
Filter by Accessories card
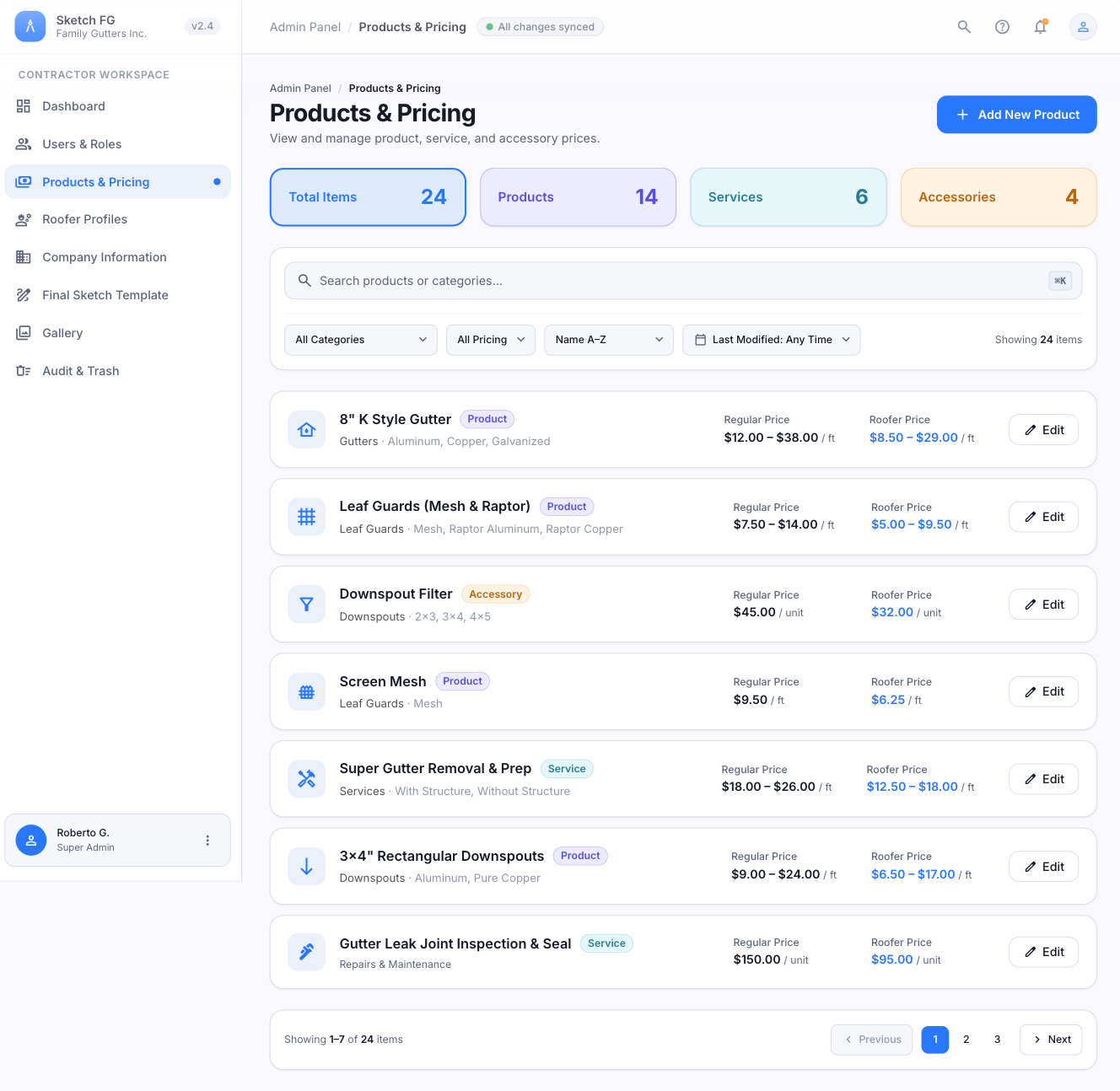point(999,197)
